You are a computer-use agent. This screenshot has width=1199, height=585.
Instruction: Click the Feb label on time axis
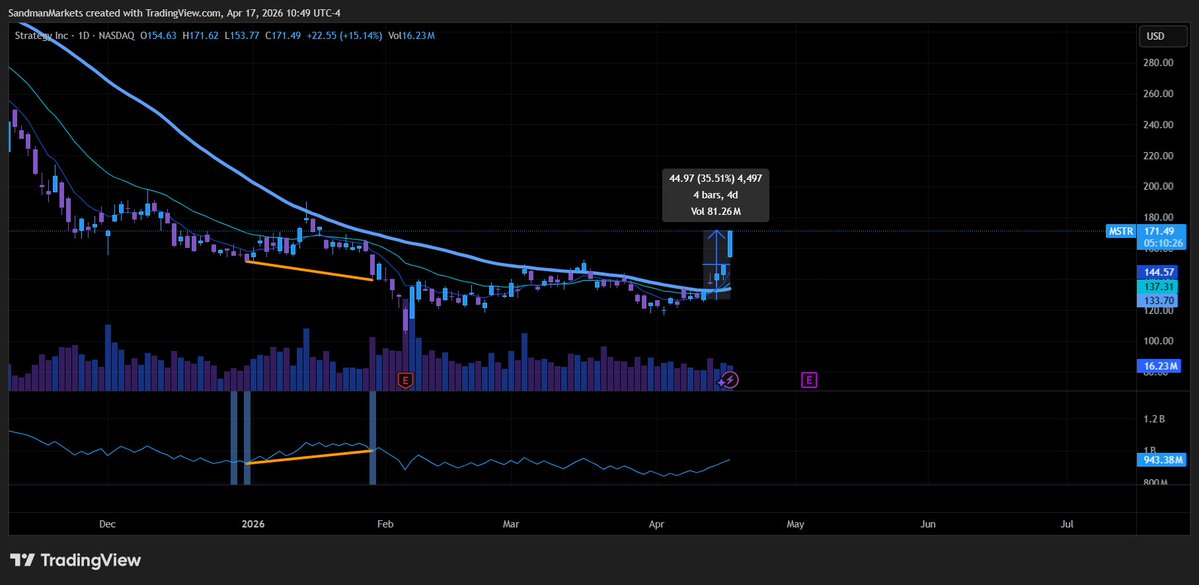click(x=386, y=523)
